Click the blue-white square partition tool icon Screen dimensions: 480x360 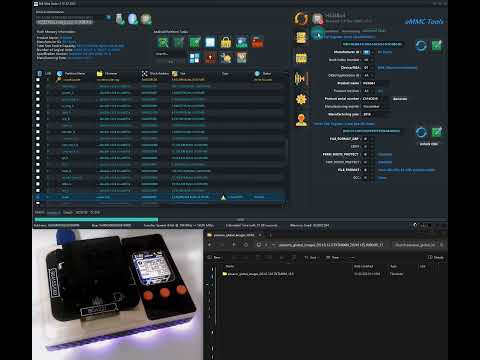click(x=210, y=42)
